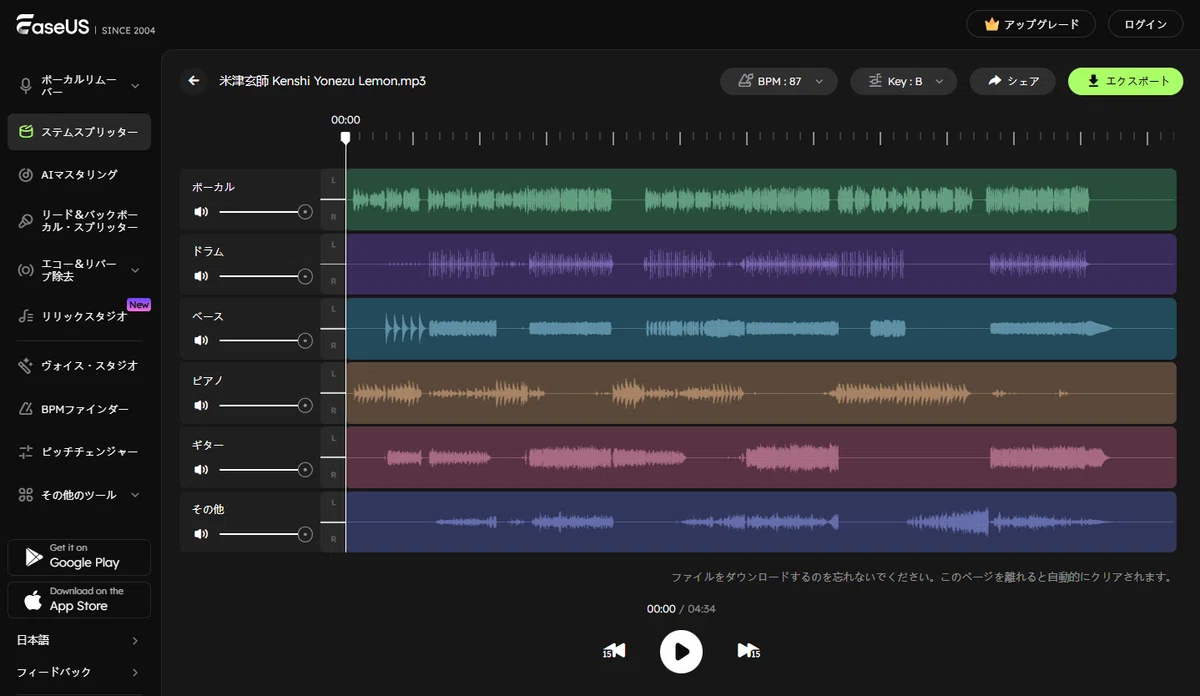
Task: Click the file name Kenshi Yonezu Lemon.mp3
Action: [322, 81]
